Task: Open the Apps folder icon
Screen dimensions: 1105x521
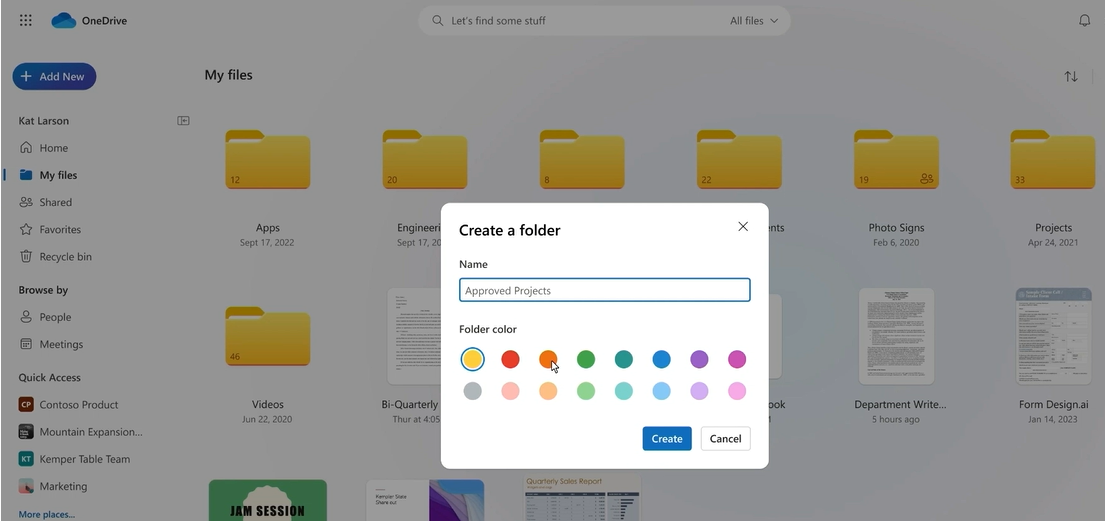Action: [267, 161]
